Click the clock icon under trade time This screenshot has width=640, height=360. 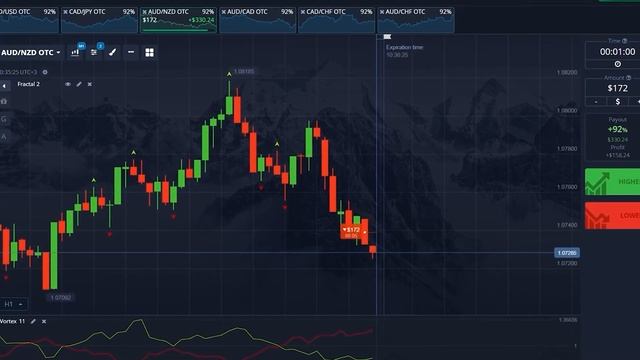[618, 64]
